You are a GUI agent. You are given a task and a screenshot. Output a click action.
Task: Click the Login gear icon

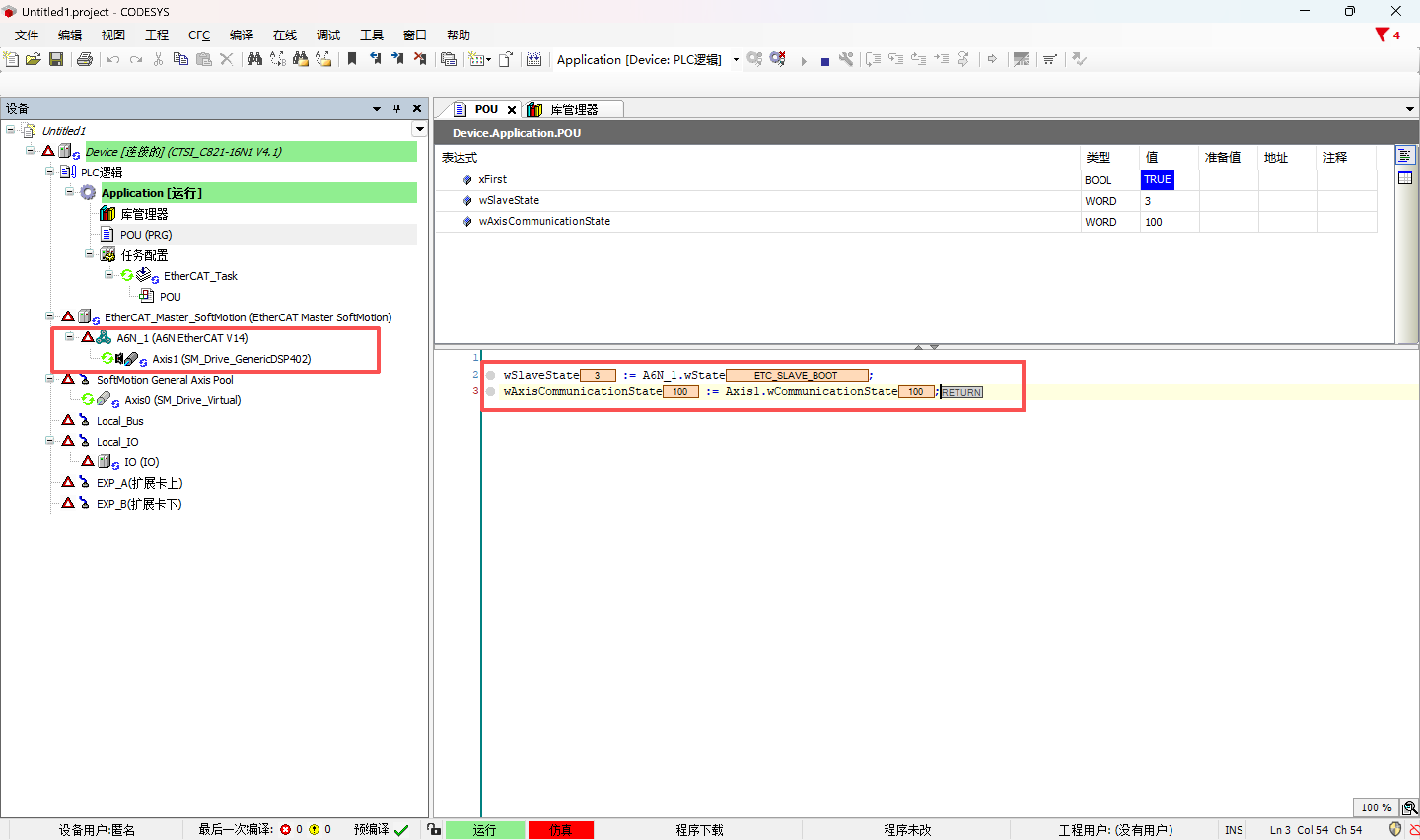754,59
